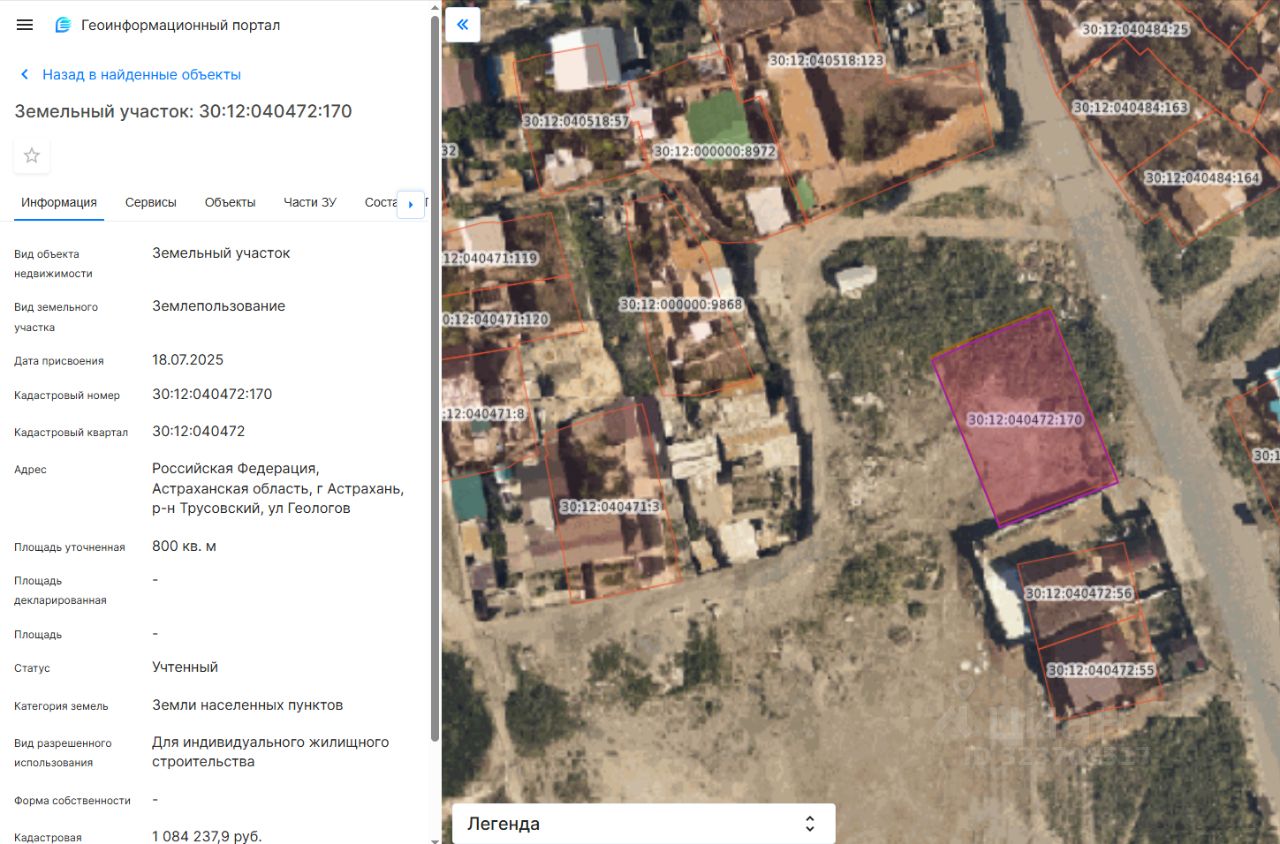Open the partially hidden Соста… tab
The image size is (1280, 844).
click(381, 202)
